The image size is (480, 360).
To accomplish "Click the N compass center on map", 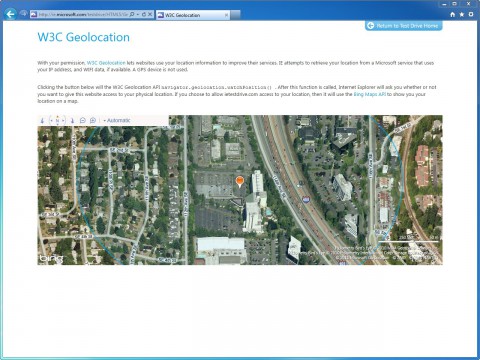I will (x=57, y=120).
